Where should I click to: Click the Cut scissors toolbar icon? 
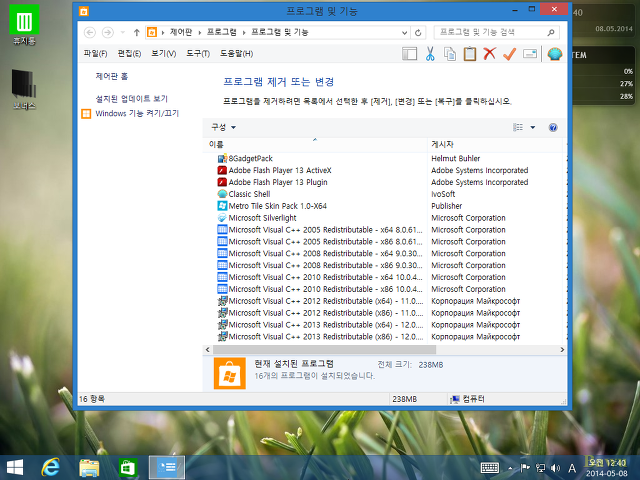pyautogui.click(x=430, y=53)
